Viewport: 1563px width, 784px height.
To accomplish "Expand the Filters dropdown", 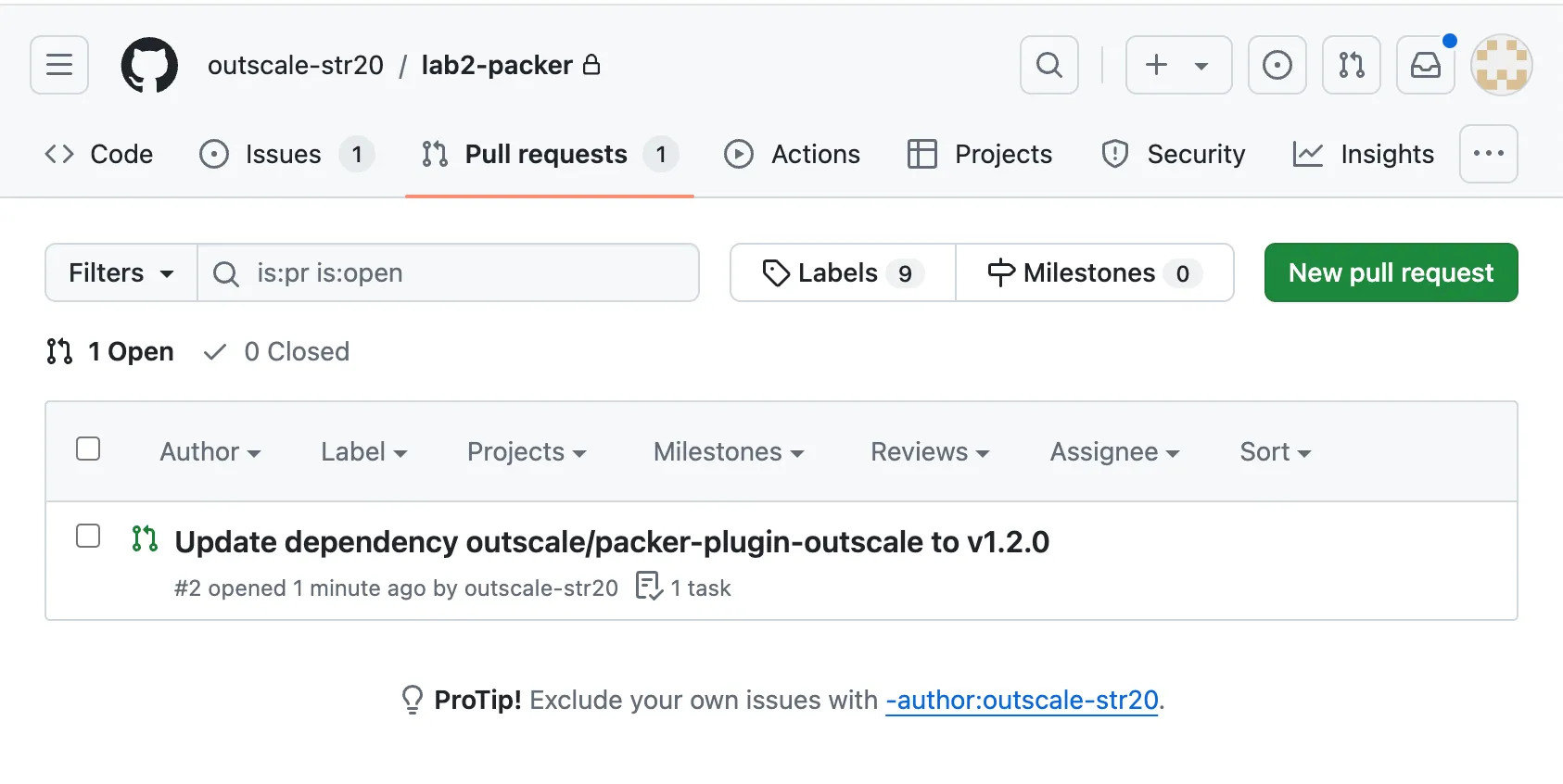I will [x=121, y=273].
